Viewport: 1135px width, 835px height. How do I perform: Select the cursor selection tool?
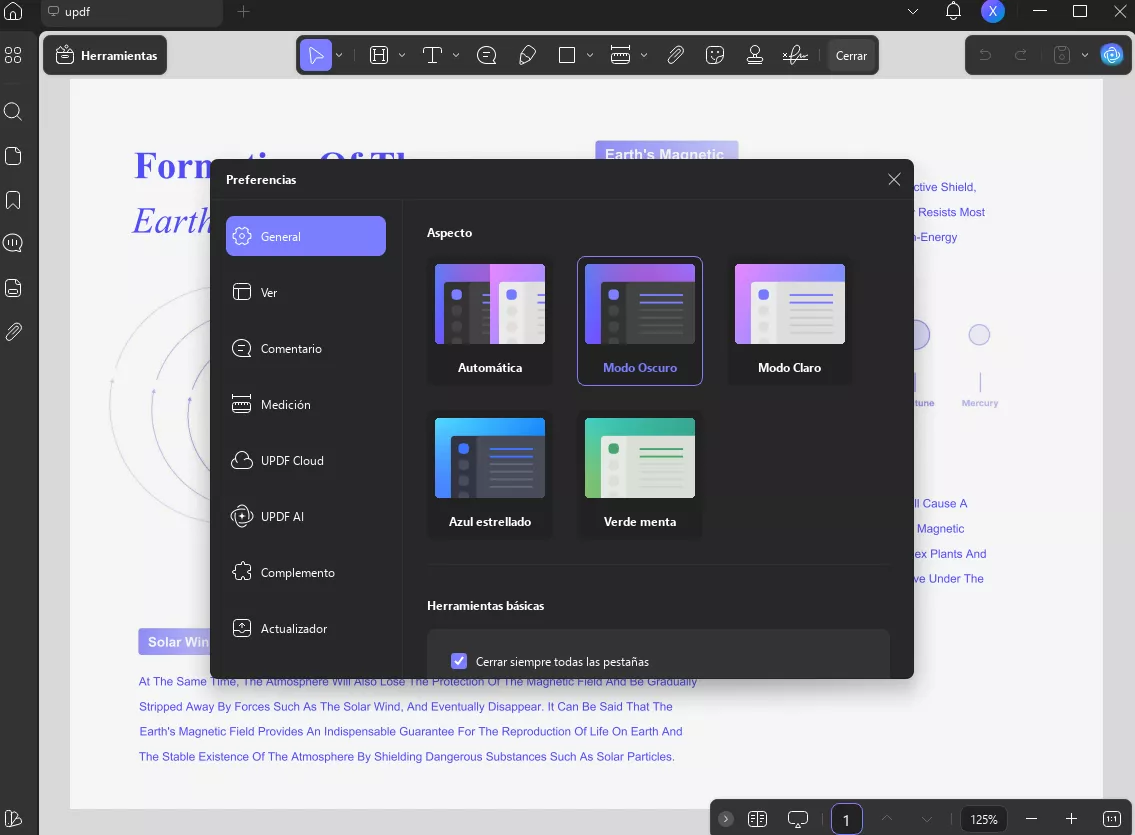[316, 55]
